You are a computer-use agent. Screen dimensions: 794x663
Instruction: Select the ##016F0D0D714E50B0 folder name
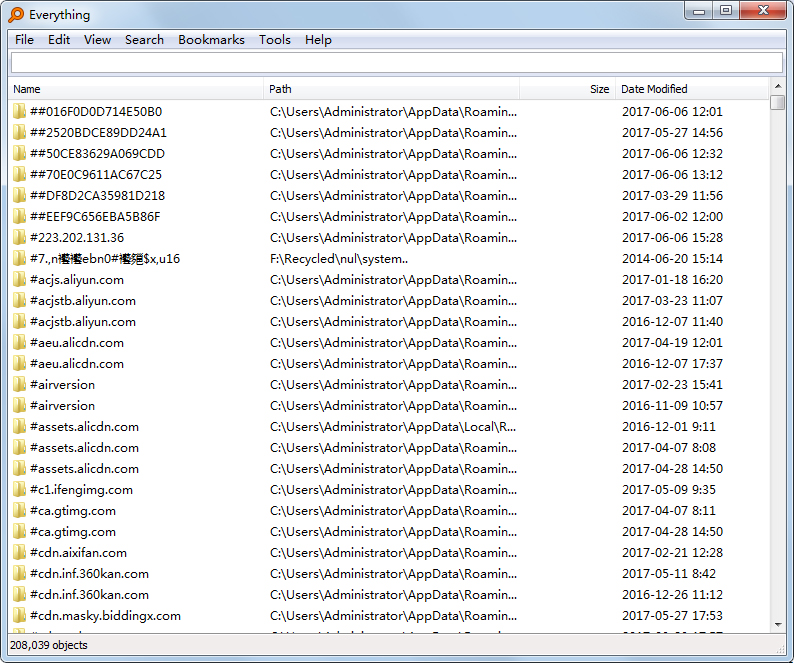point(96,111)
